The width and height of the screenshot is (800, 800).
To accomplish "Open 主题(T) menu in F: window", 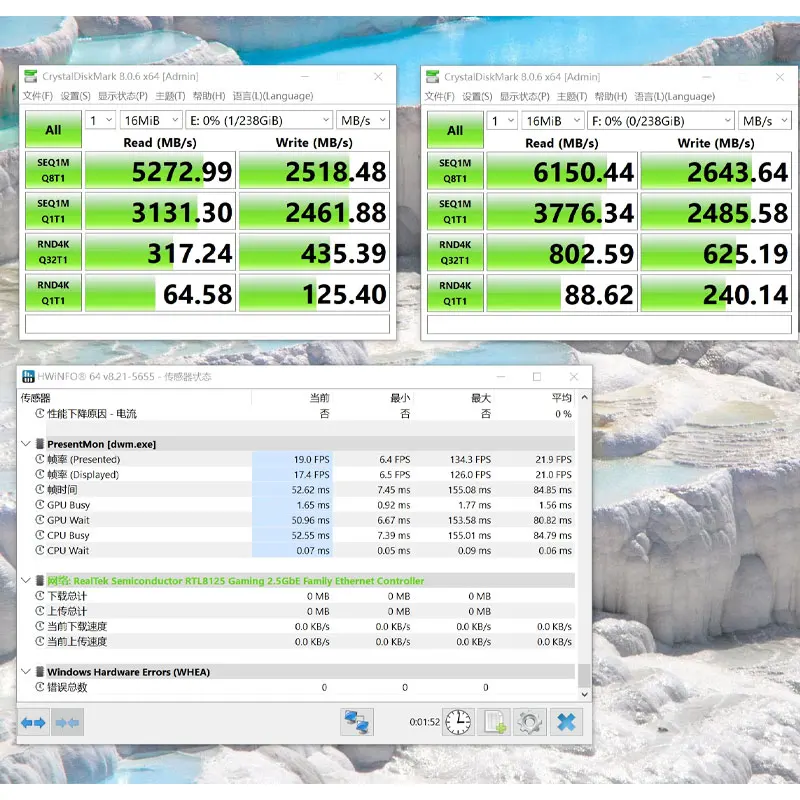I will (x=572, y=96).
